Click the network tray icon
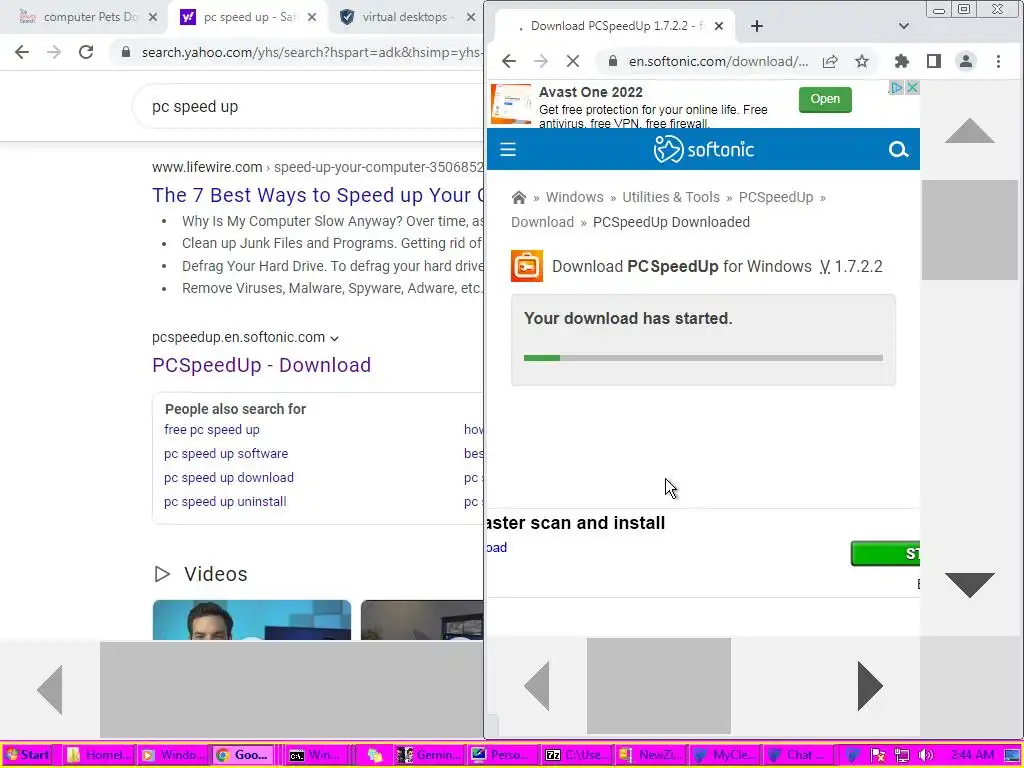The height and width of the screenshot is (768, 1024). coord(902,755)
